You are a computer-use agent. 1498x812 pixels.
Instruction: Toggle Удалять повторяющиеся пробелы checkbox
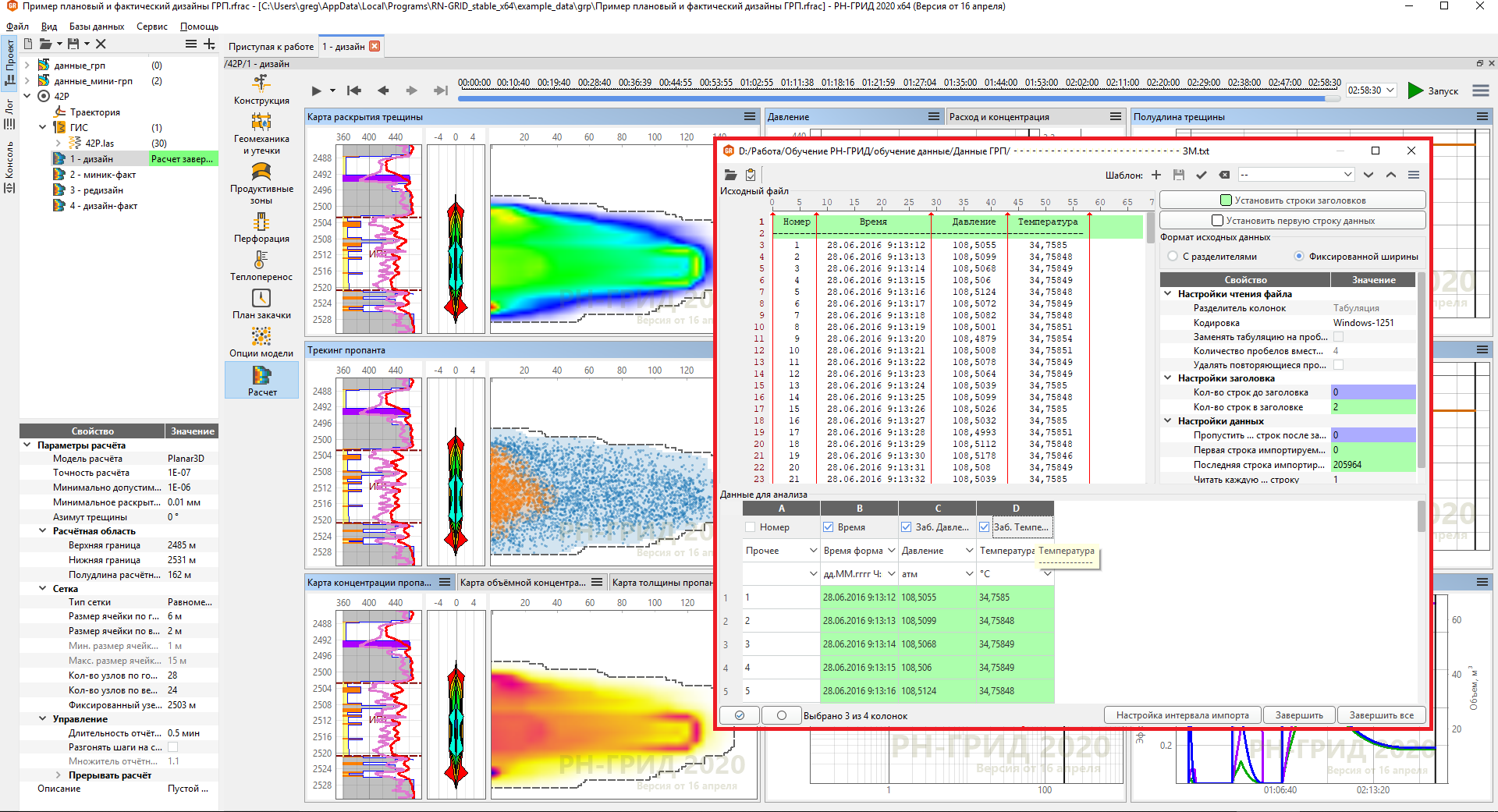click(x=1339, y=365)
